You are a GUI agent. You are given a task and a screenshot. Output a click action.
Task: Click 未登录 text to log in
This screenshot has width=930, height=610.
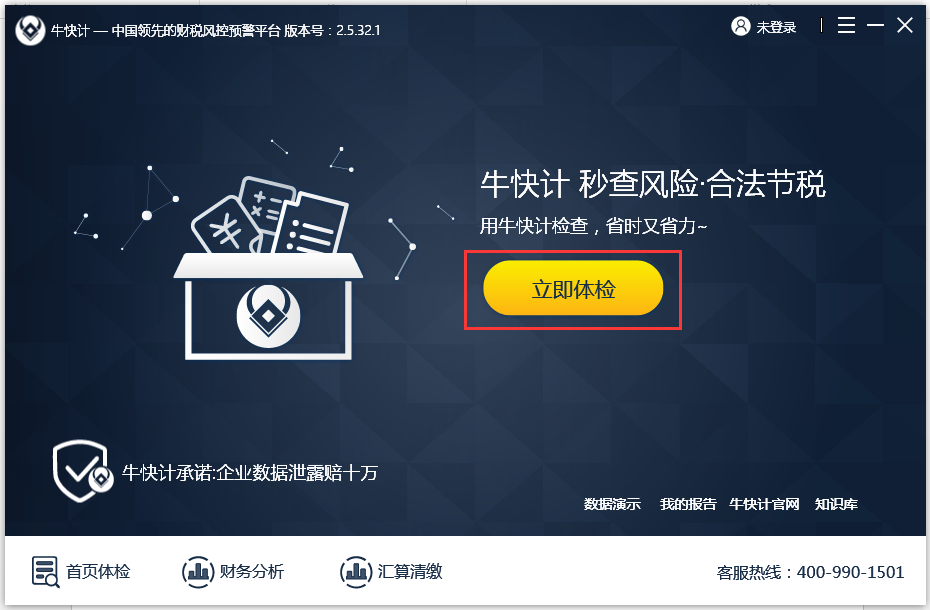coord(776,27)
